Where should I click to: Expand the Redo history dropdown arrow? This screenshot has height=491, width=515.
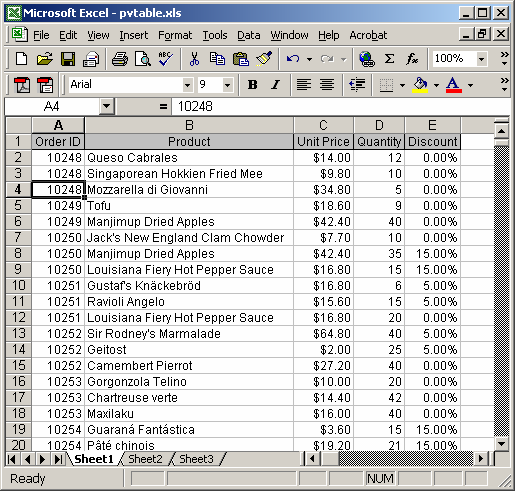click(x=343, y=60)
